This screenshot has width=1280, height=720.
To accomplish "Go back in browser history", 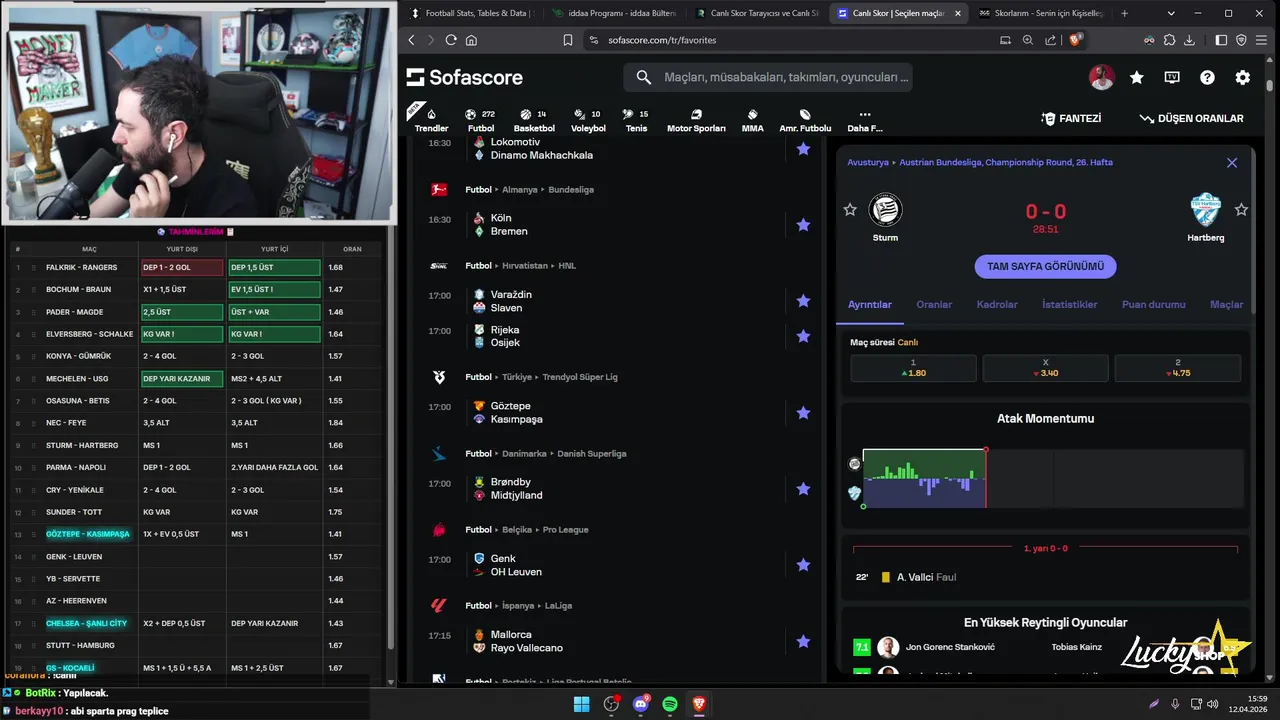I will [x=411, y=40].
